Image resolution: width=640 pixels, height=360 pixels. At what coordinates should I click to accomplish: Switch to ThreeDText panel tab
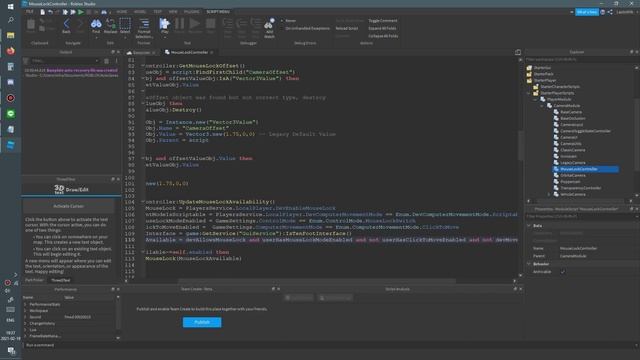(60, 280)
